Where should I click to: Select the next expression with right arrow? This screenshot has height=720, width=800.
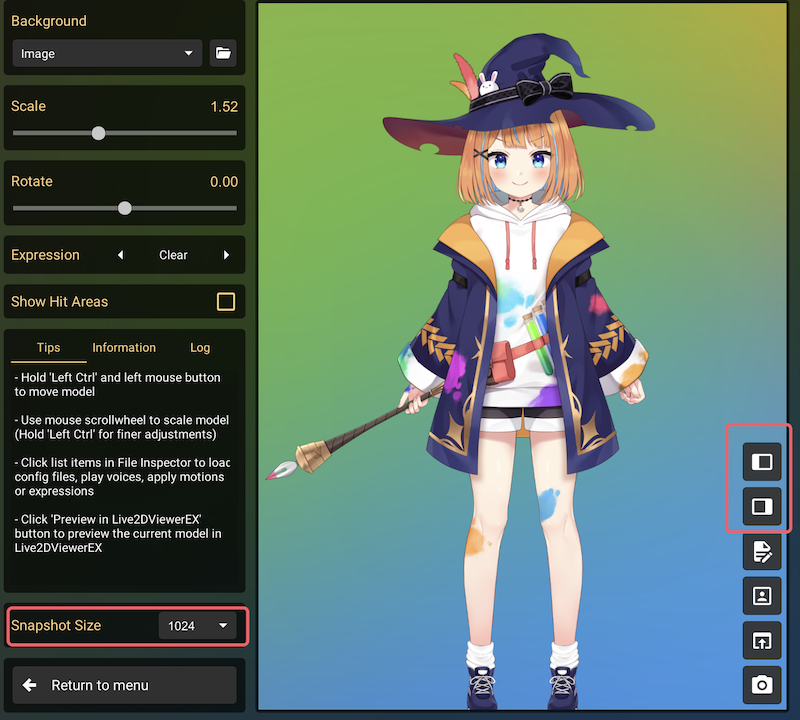tap(227, 255)
